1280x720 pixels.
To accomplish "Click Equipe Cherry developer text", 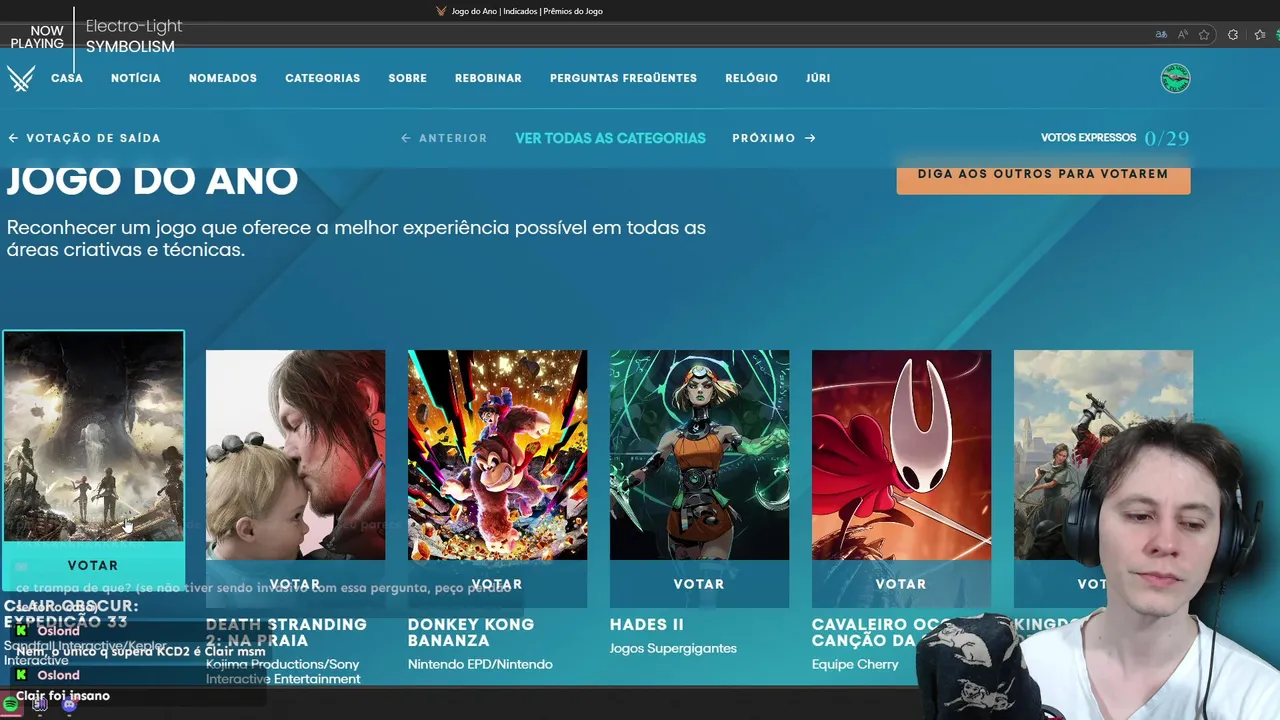I will click(855, 664).
